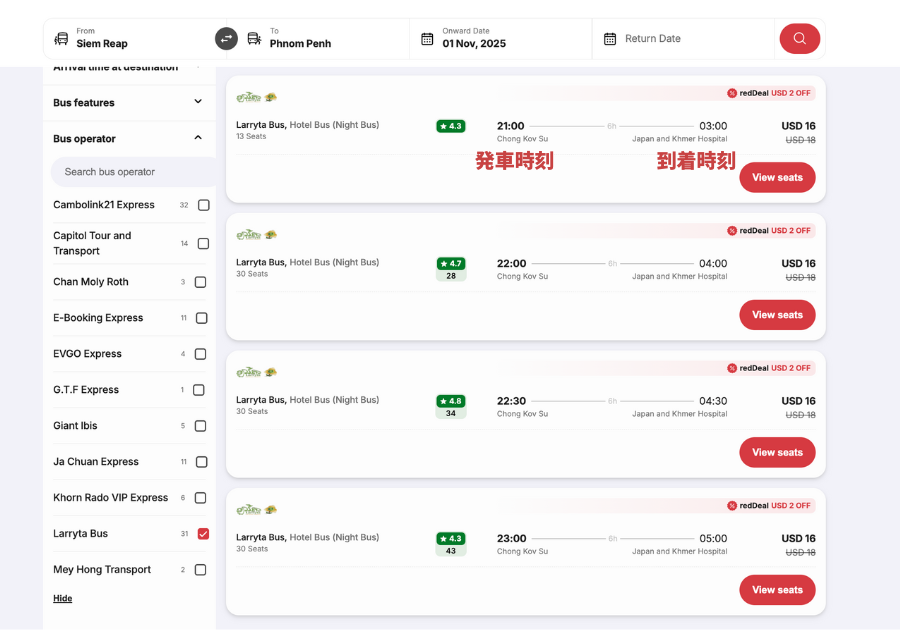The height and width of the screenshot is (630, 900).
Task: Click USD 16 price on 22:30 bus
Action: pos(798,401)
